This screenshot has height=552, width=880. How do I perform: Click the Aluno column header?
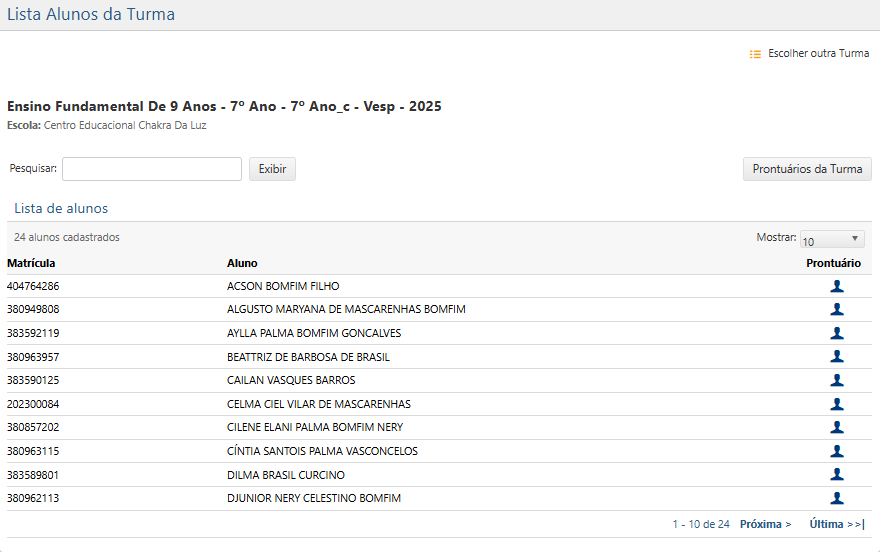tap(242, 263)
